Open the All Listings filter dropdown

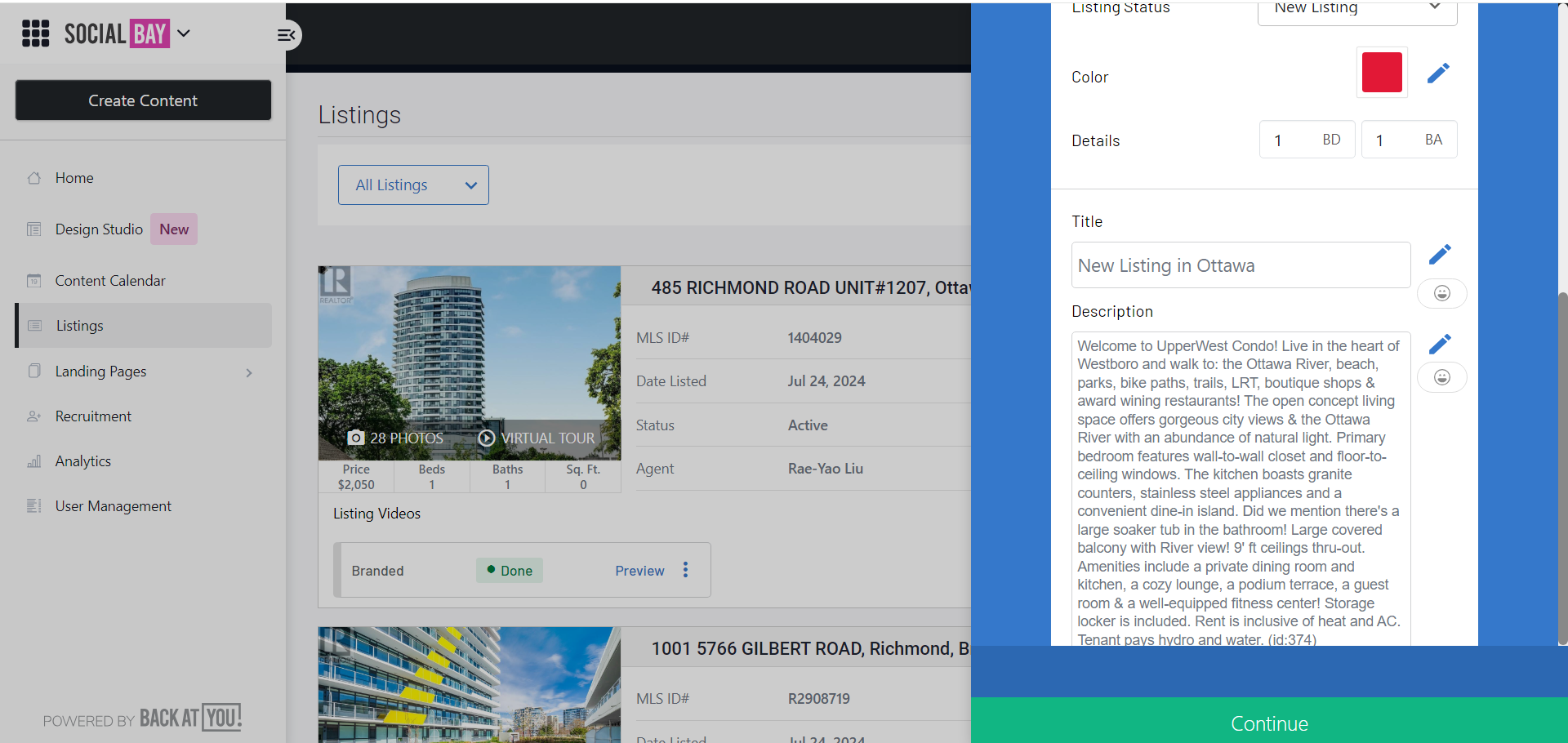(x=413, y=185)
